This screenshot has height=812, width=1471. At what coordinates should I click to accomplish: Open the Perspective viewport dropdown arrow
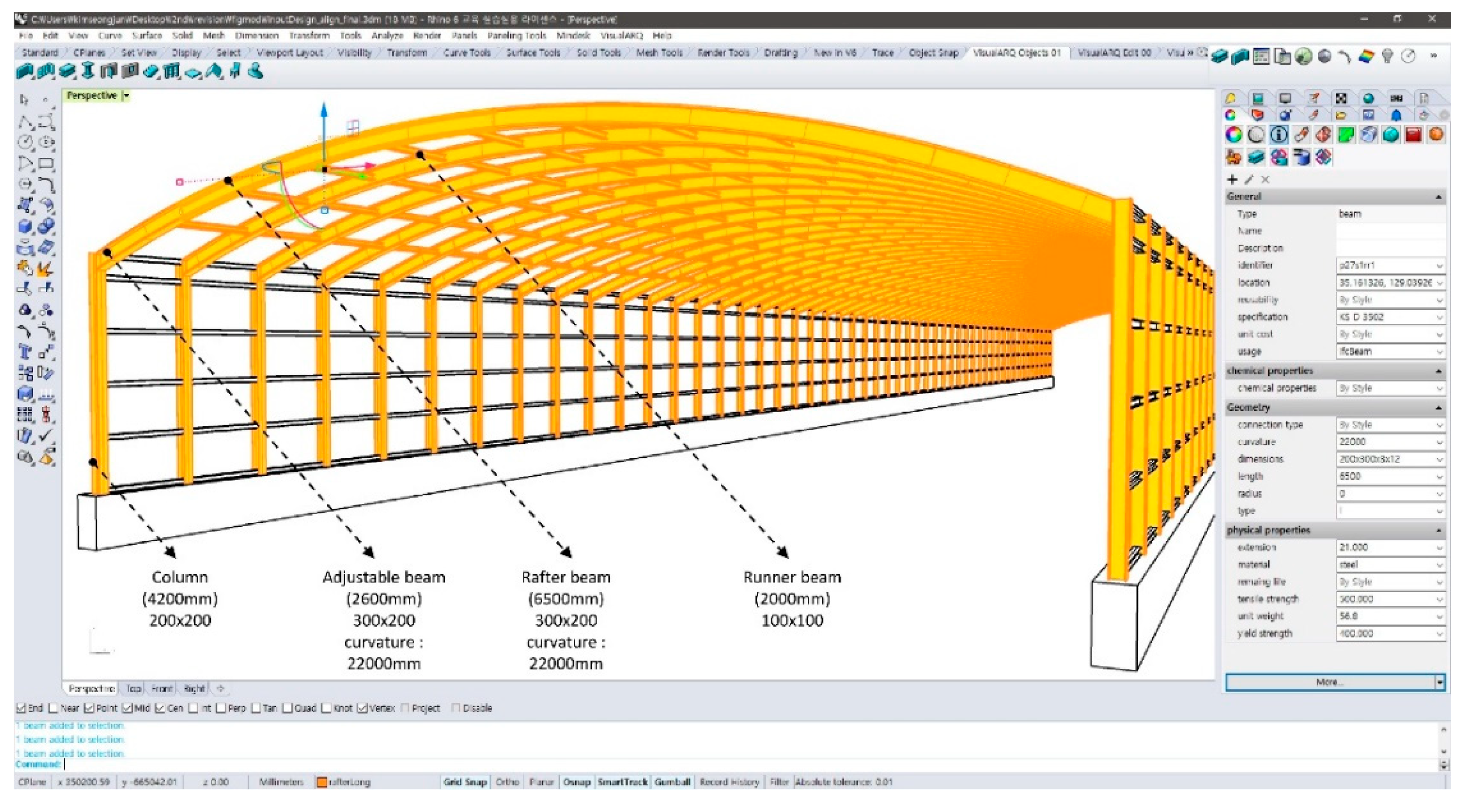[126, 96]
